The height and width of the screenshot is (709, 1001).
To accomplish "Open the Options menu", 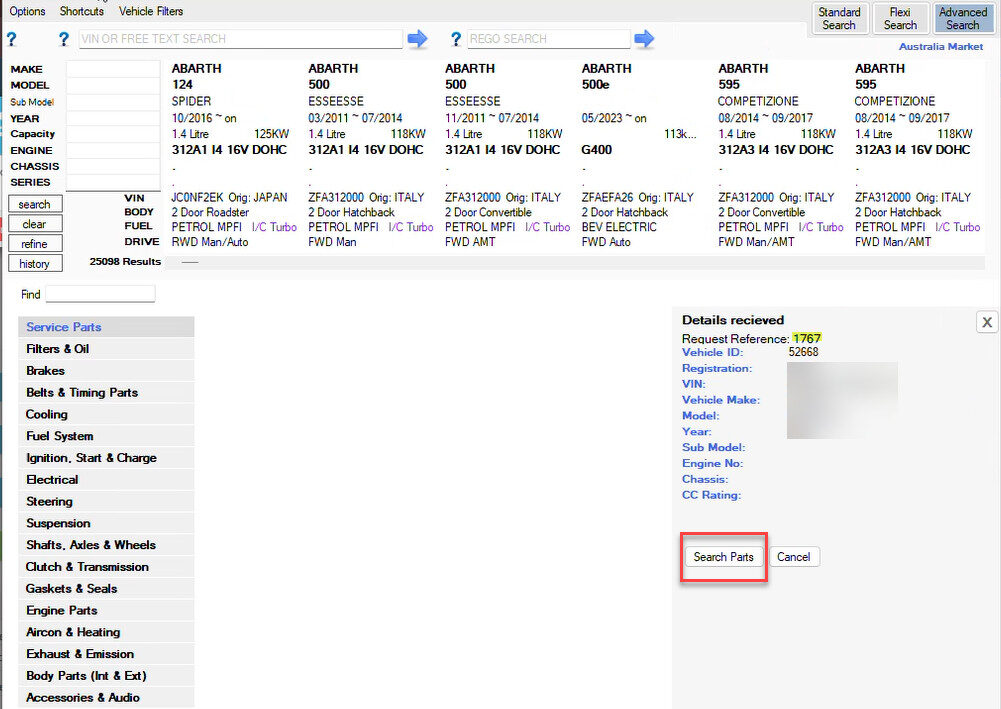I will point(27,11).
